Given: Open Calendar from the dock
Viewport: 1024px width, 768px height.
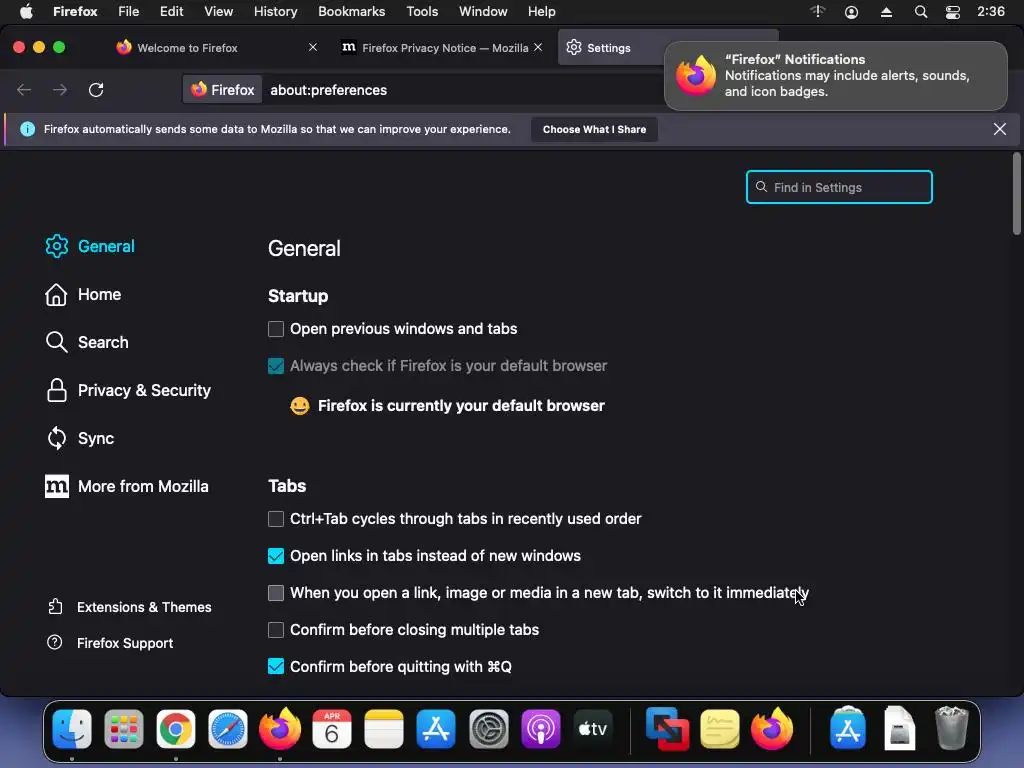Looking at the screenshot, I should click(332, 729).
